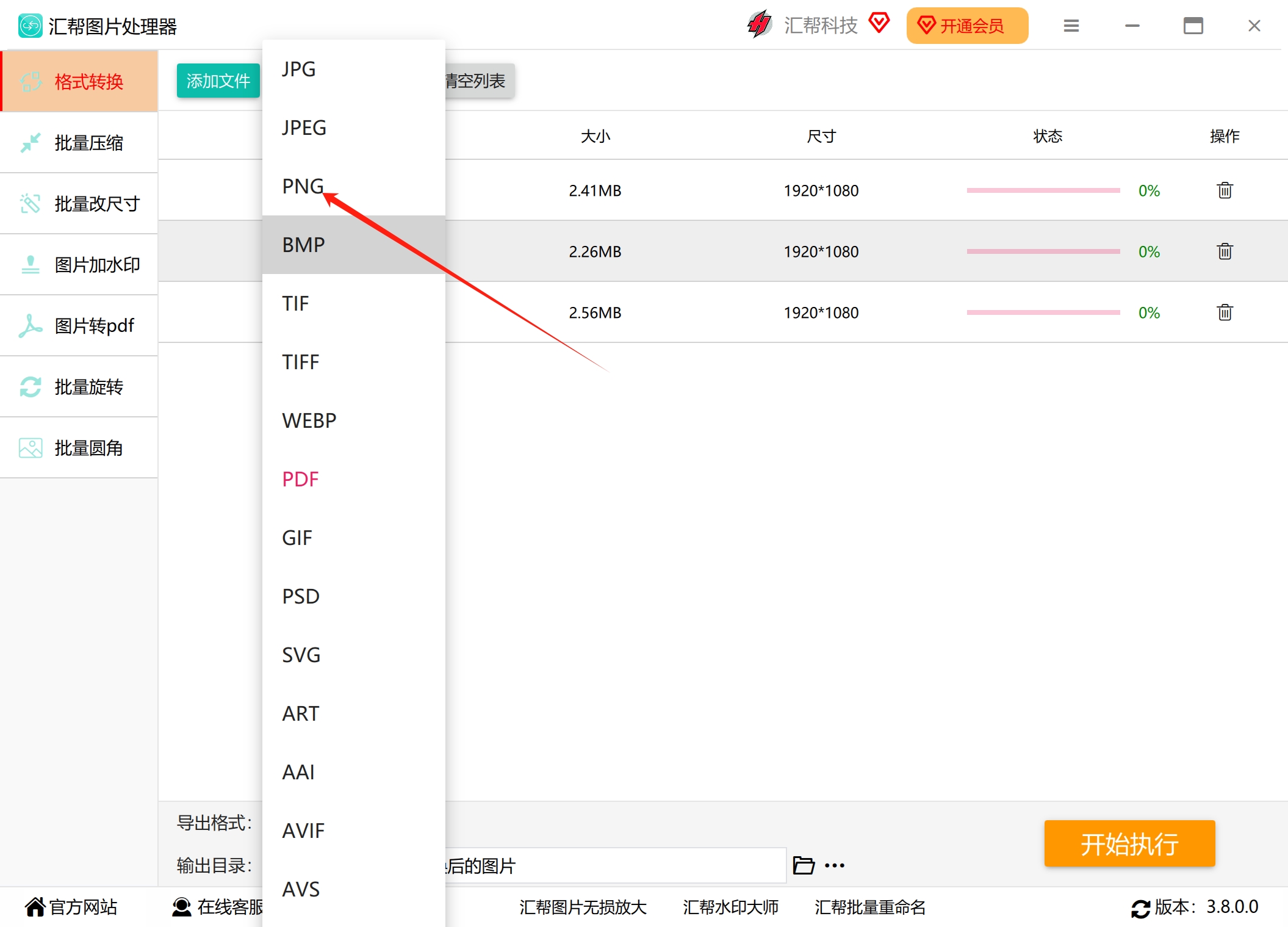Pick TIFF in the format dropdown
The width and height of the screenshot is (1288, 927).
click(x=354, y=362)
